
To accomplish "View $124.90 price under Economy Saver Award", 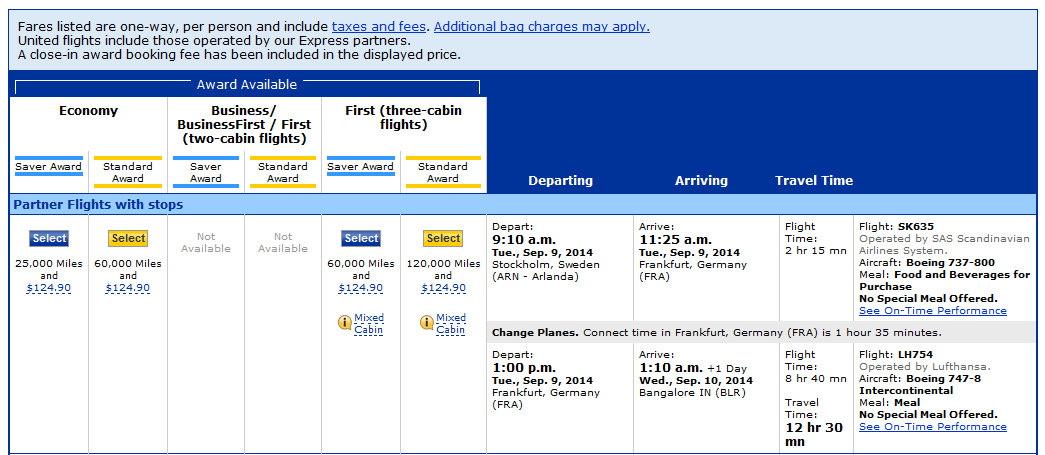I will [x=49, y=288].
